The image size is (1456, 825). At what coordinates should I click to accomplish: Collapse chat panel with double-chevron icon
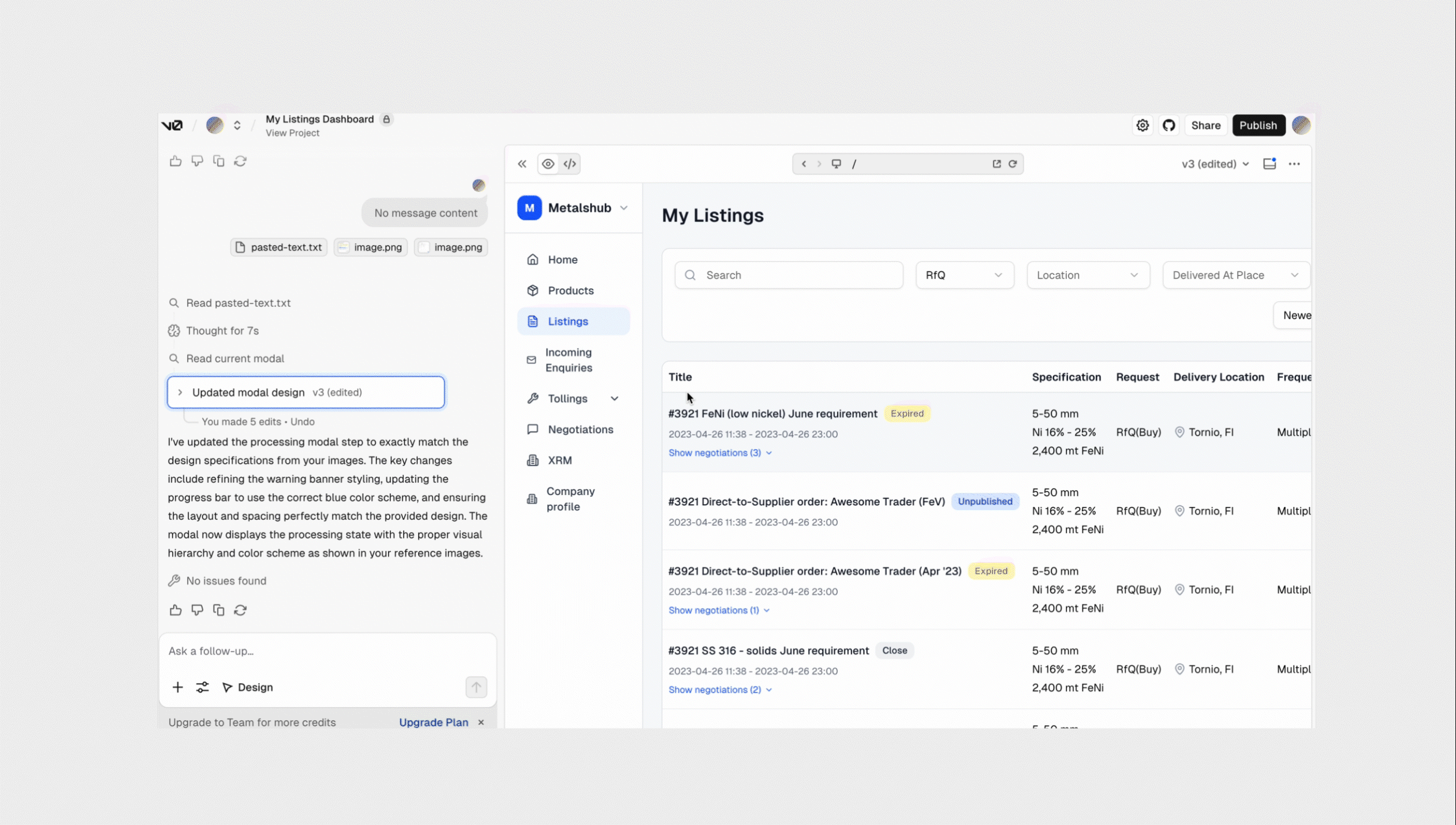(522, 164)
